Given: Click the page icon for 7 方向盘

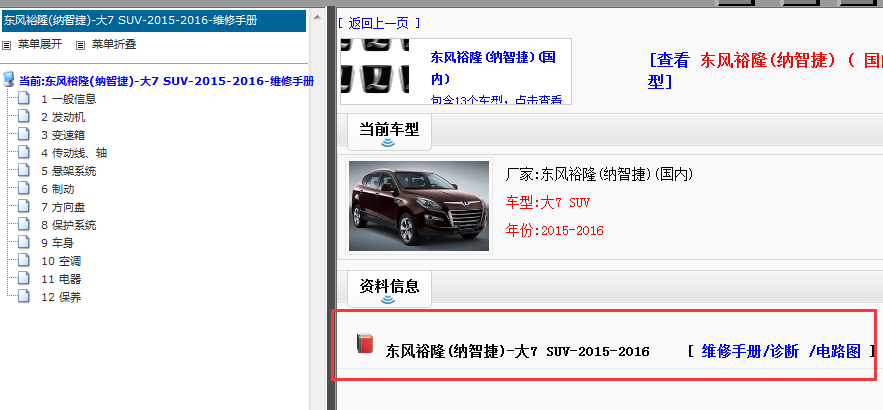Looking at the screenshot, I should click(x=23, y=207).
